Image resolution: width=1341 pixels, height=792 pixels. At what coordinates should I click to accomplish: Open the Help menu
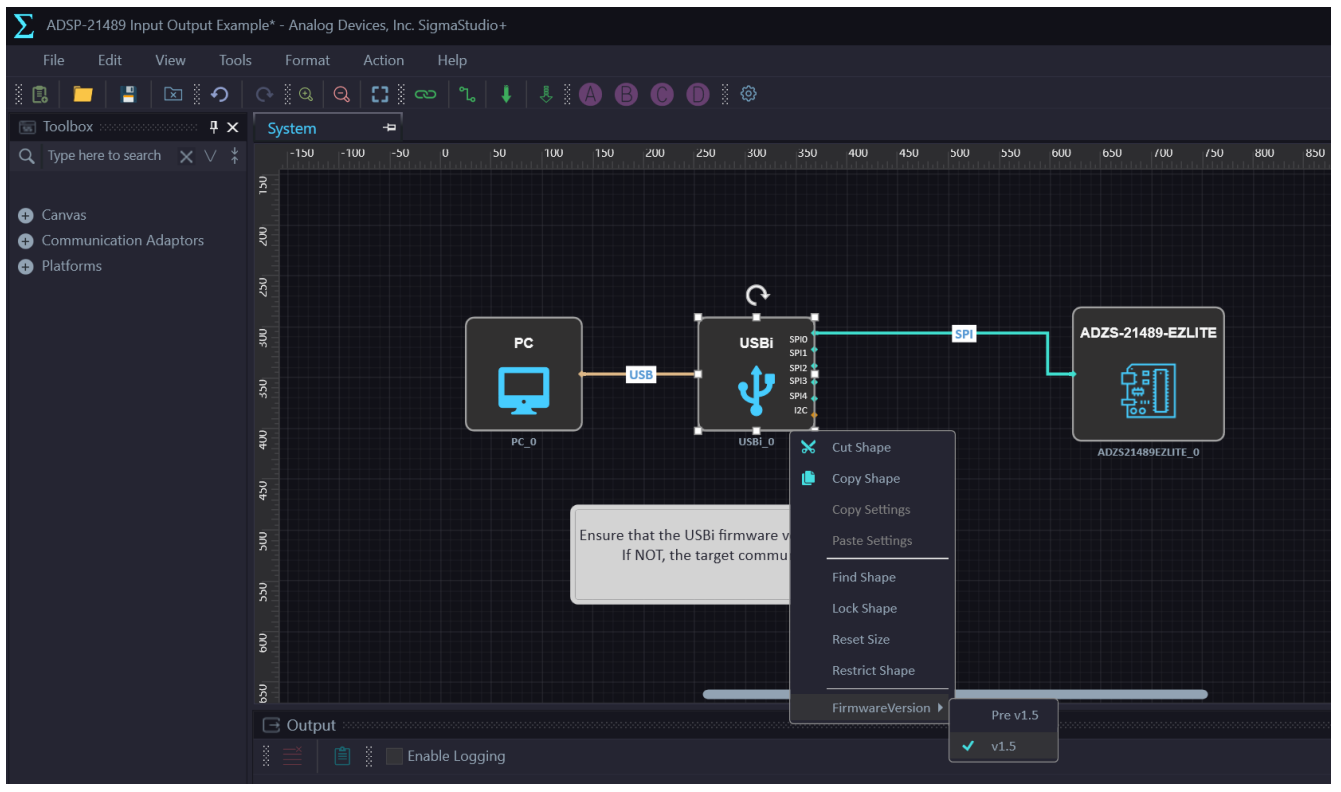(452, 60)
